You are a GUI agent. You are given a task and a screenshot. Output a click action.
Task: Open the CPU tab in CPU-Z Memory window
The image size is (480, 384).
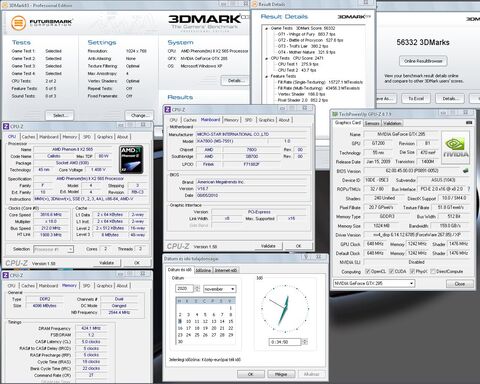click(12, 286)
